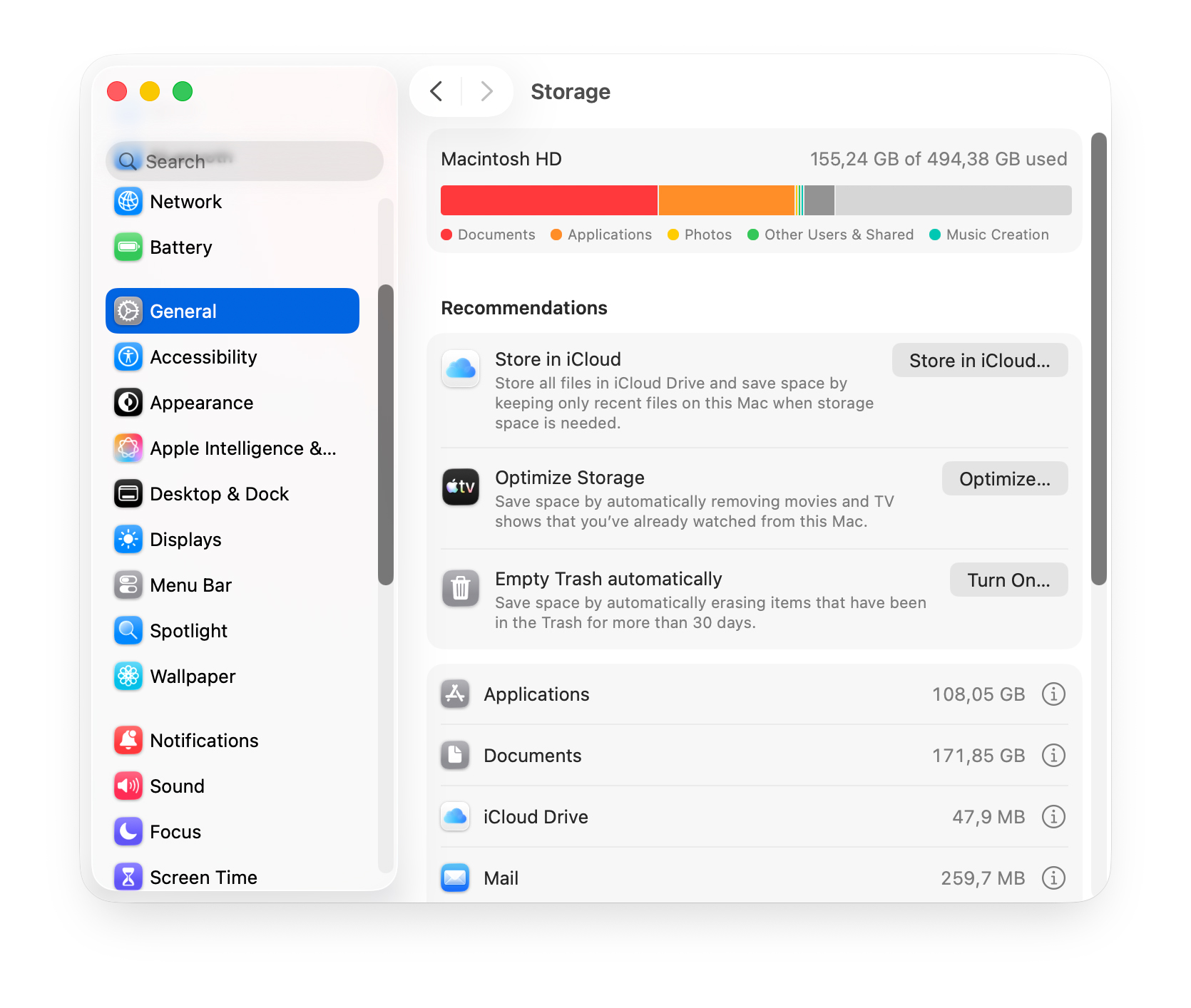Click the dark gray segment of storage bar
1191x1008 pixels.
click(x=819, y=200)
